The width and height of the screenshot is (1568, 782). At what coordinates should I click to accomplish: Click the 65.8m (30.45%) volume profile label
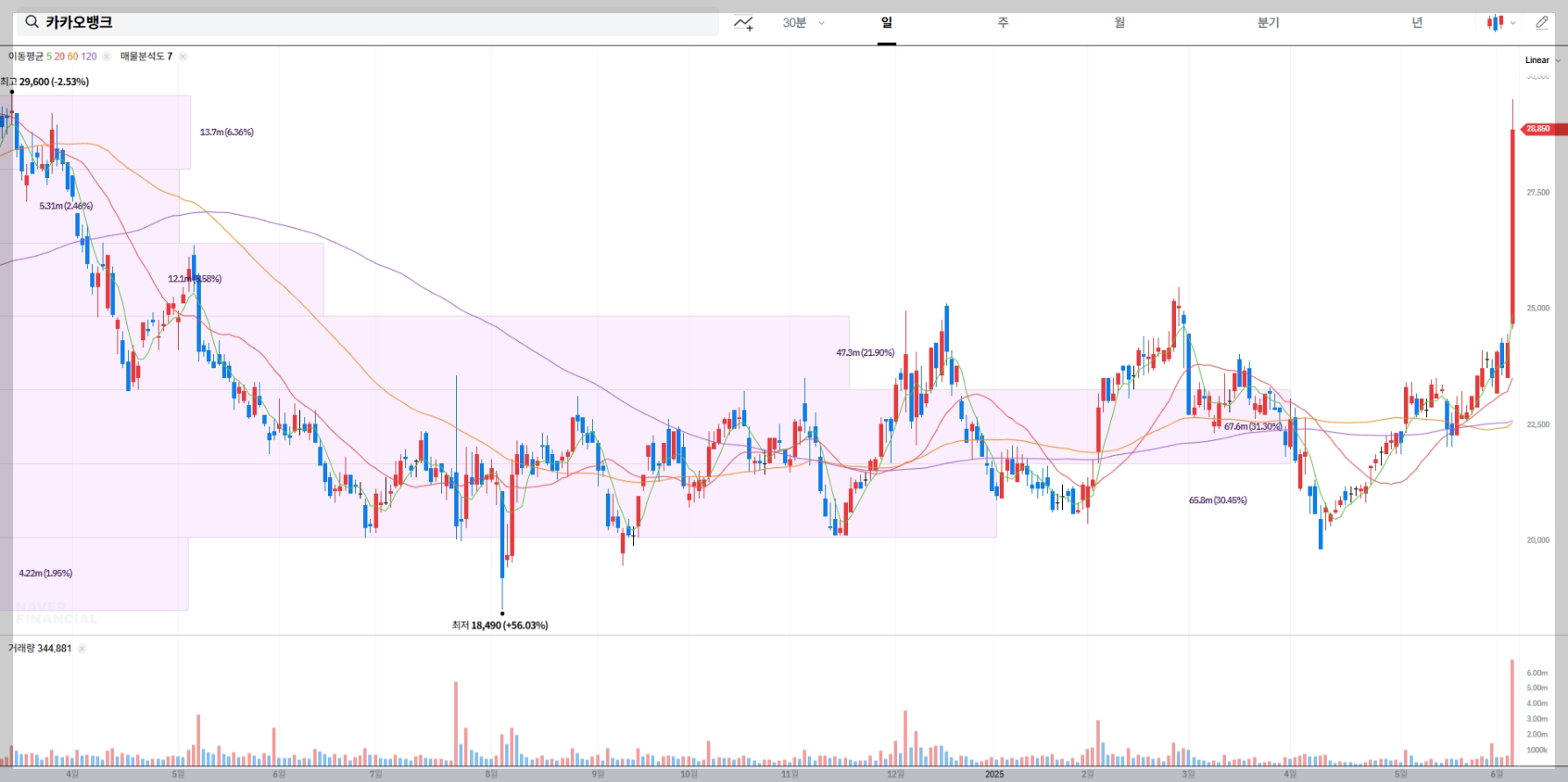tap(1218, 500)
